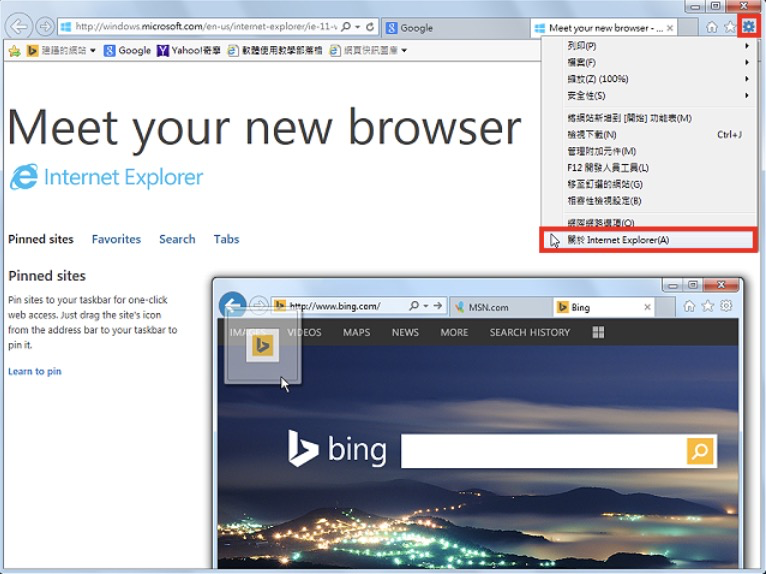766x574 pixels.
Task: Click the Windows logo site icon in address bar
Action: (x=66, y=26)
